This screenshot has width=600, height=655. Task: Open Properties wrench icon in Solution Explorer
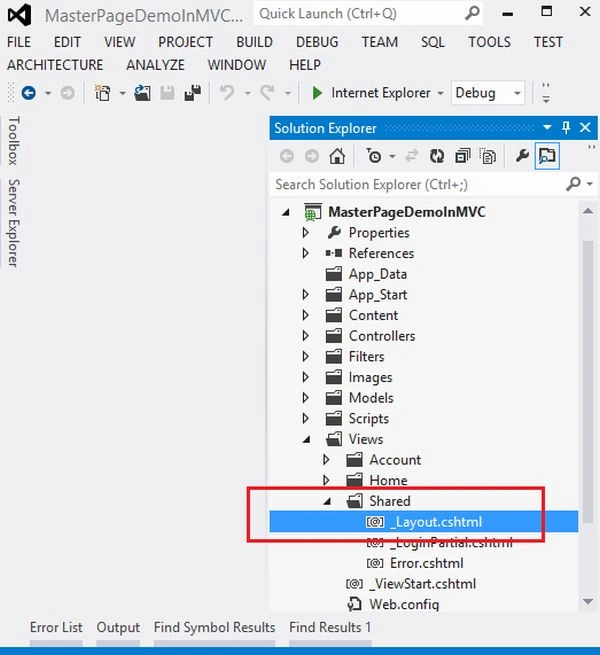click(522, 156)
